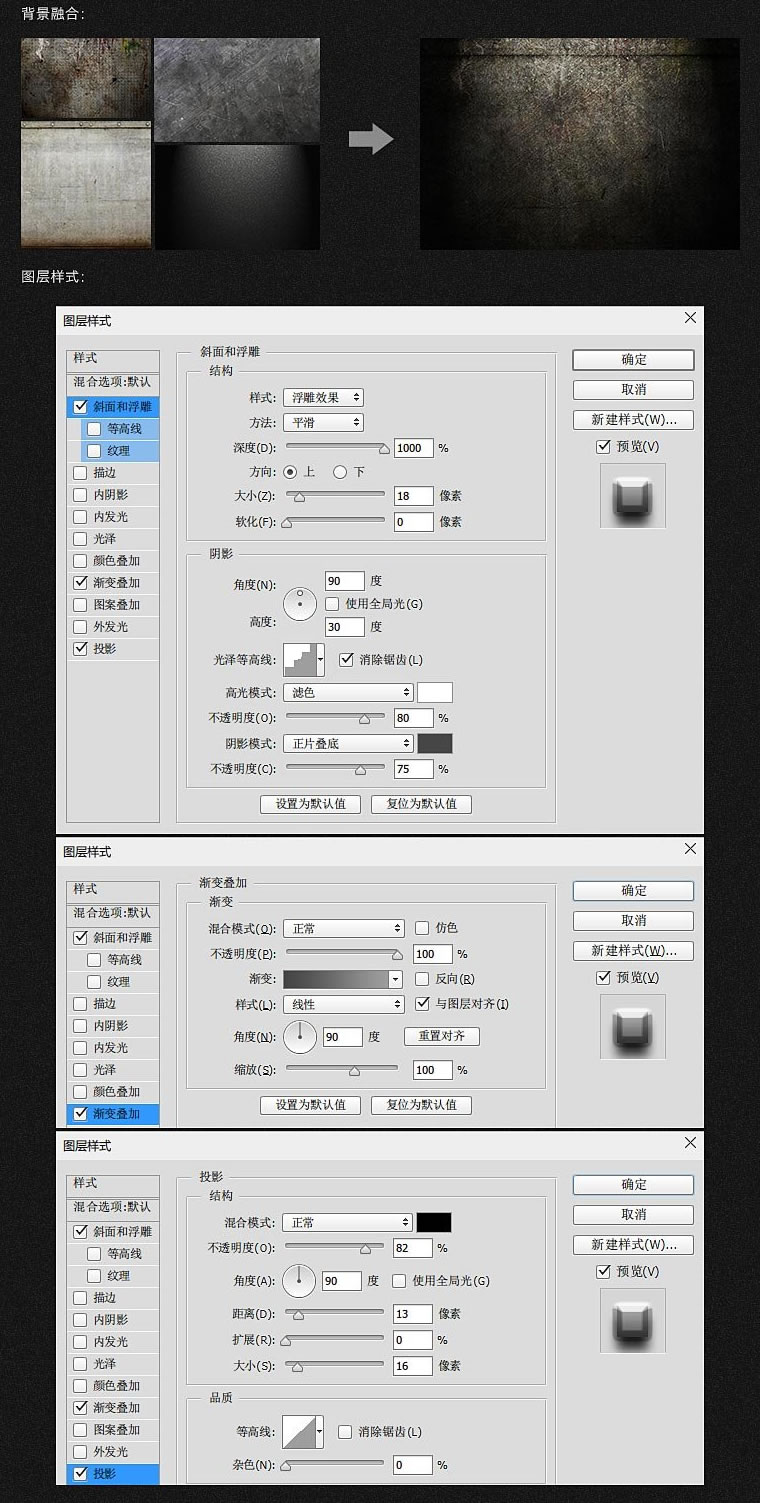The width and height of the screenshot is (760, 1503).
Task: Open the 渐变叠加 样式(L) dropdown showing 线性
Action: coord(344,1004)
